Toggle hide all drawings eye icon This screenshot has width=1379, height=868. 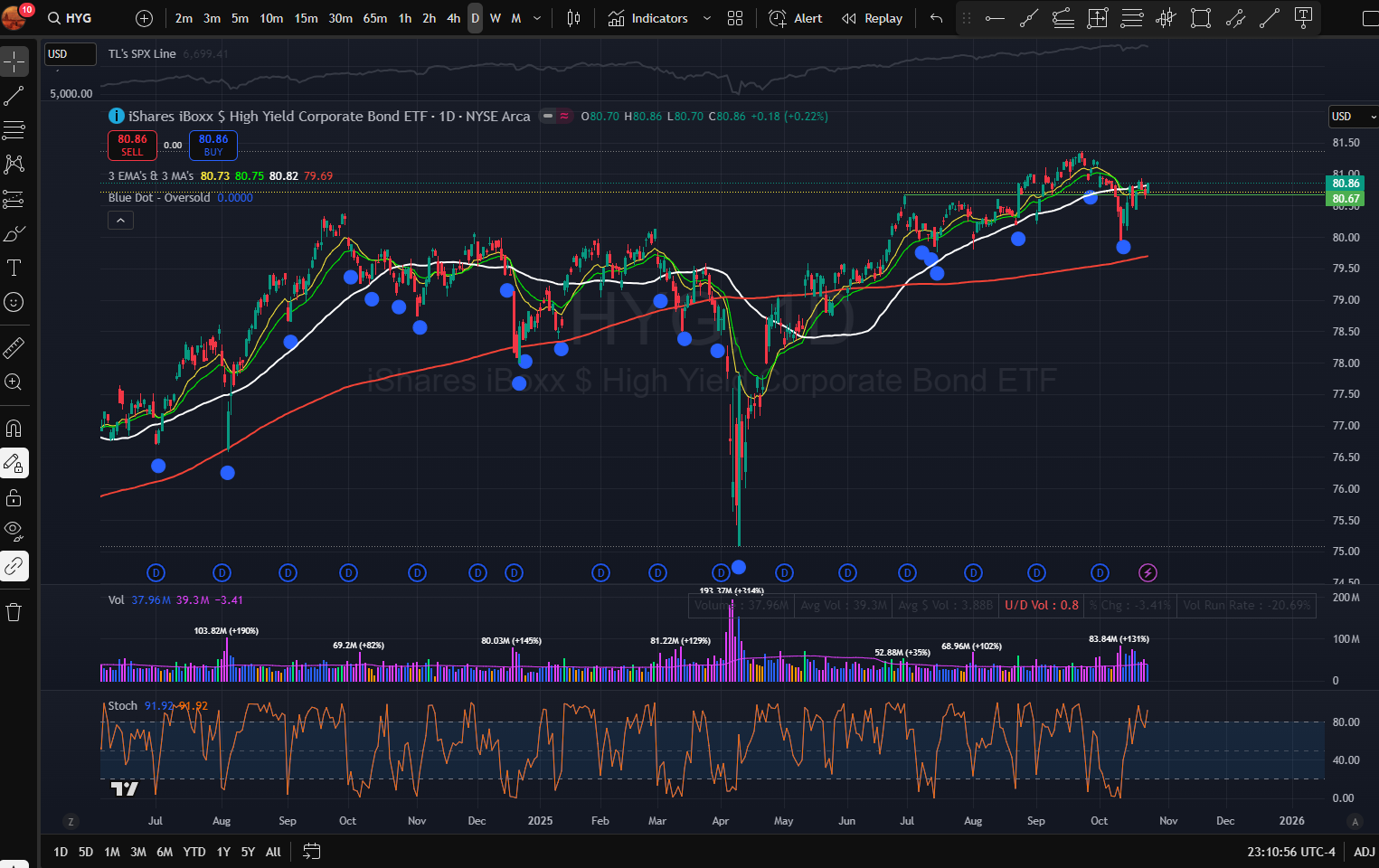click(x=14, y=531)
